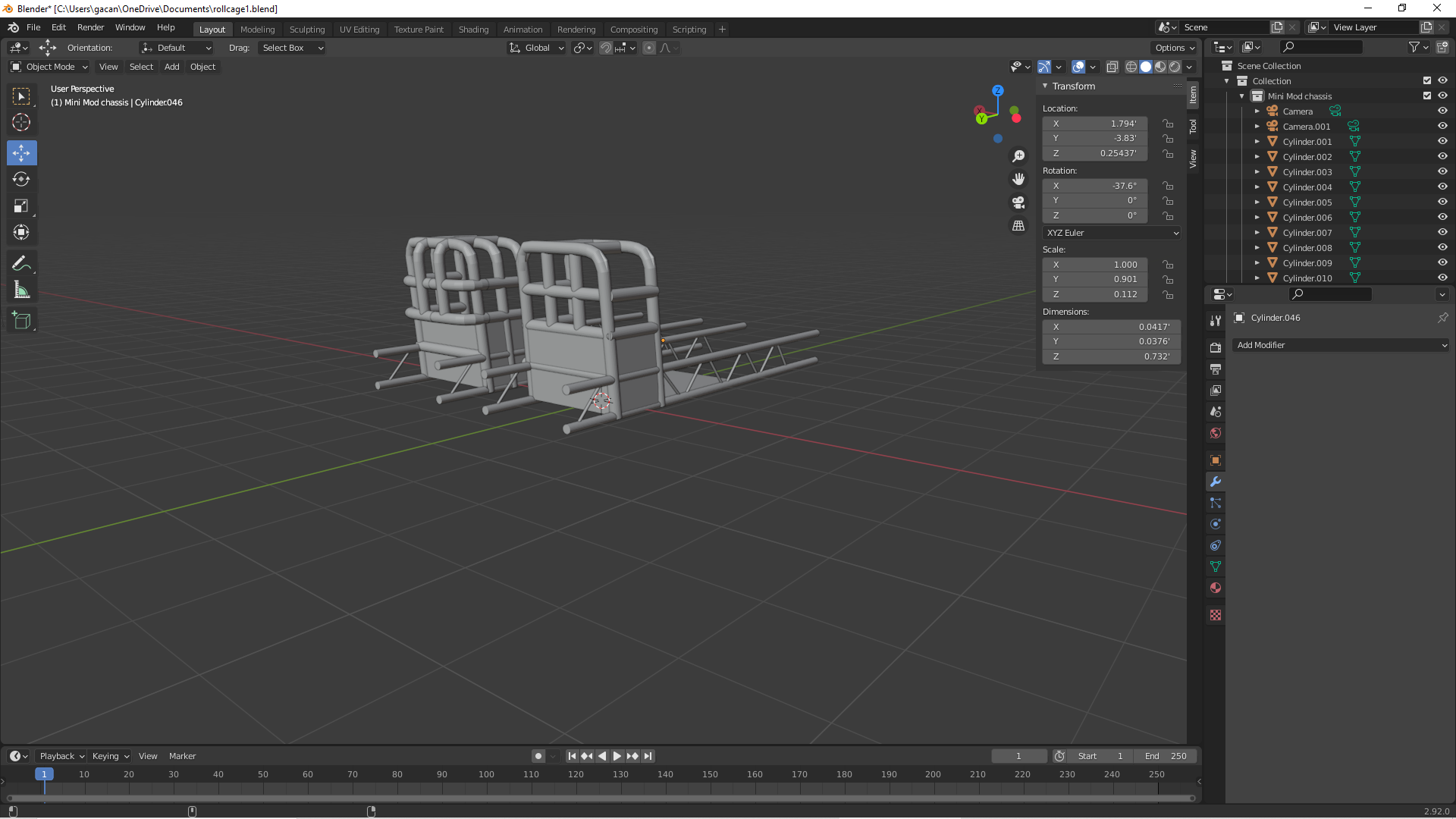The height and width of the screenshot is (819, 1456).
Task: Switch to the Sculpting workspace tab
Action: pos(306,30)
